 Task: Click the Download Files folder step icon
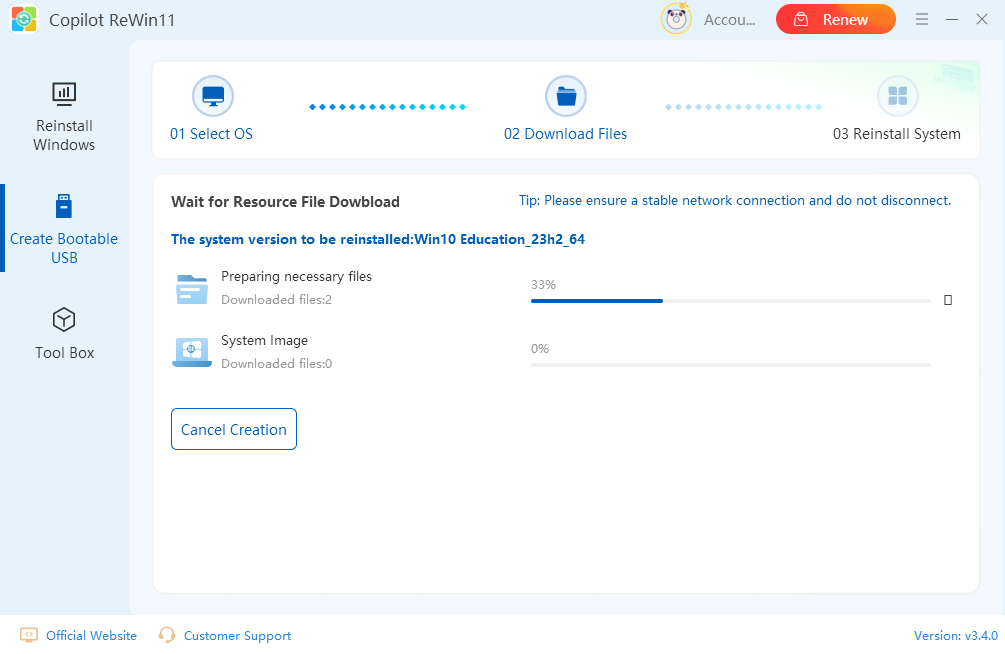click(566, 96)
